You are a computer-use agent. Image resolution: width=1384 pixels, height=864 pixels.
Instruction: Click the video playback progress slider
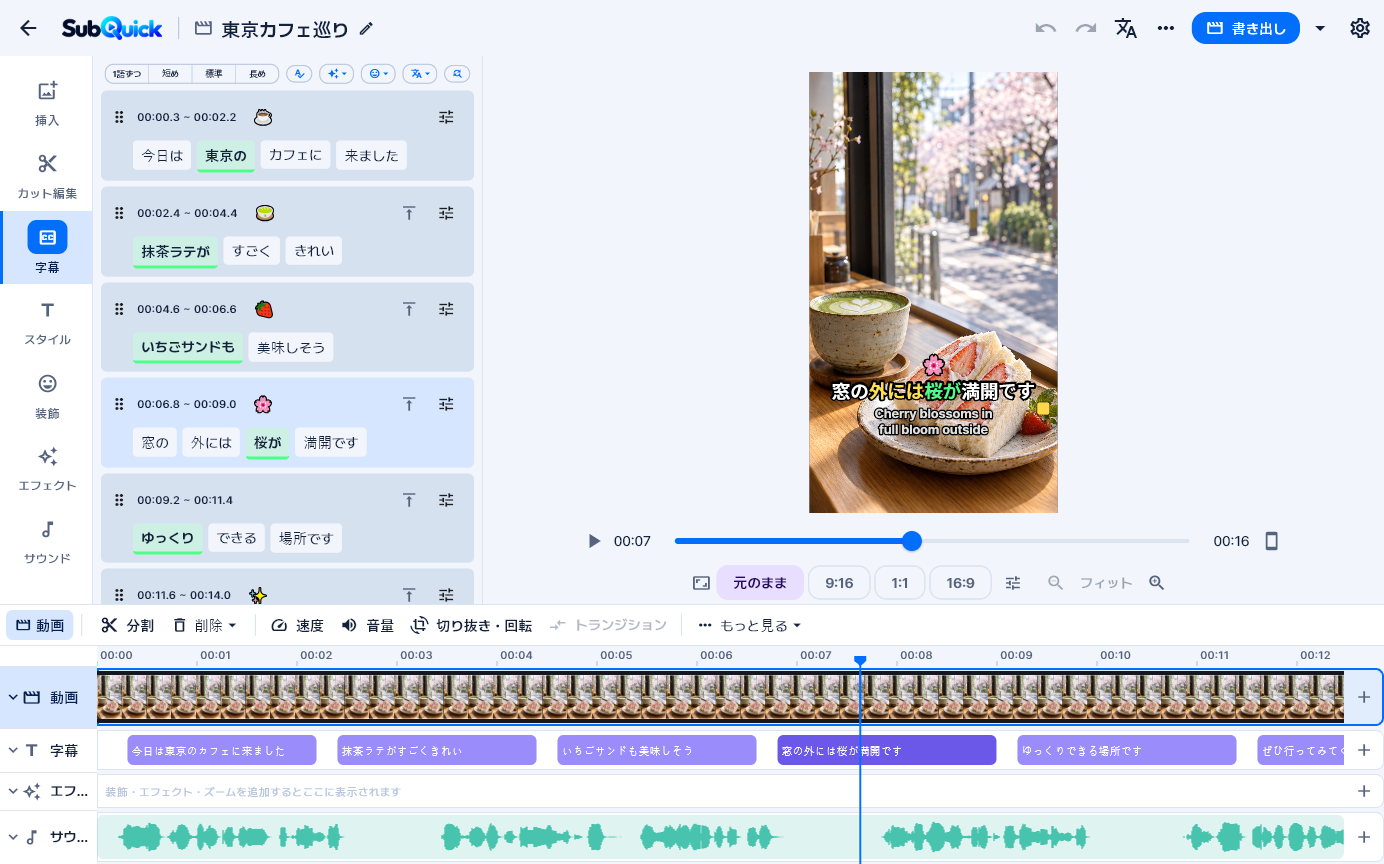click(932, 541)
